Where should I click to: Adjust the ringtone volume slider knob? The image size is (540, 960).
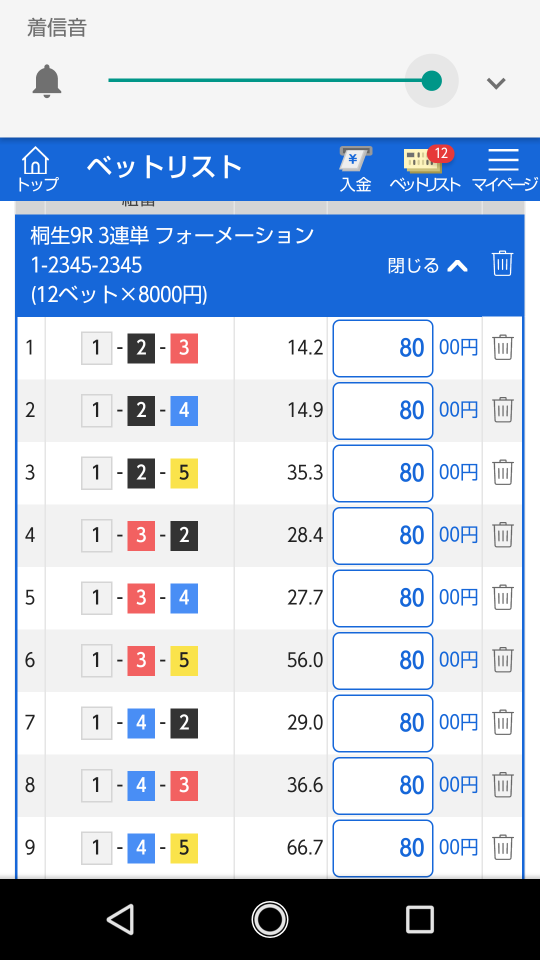pos(432,81)
